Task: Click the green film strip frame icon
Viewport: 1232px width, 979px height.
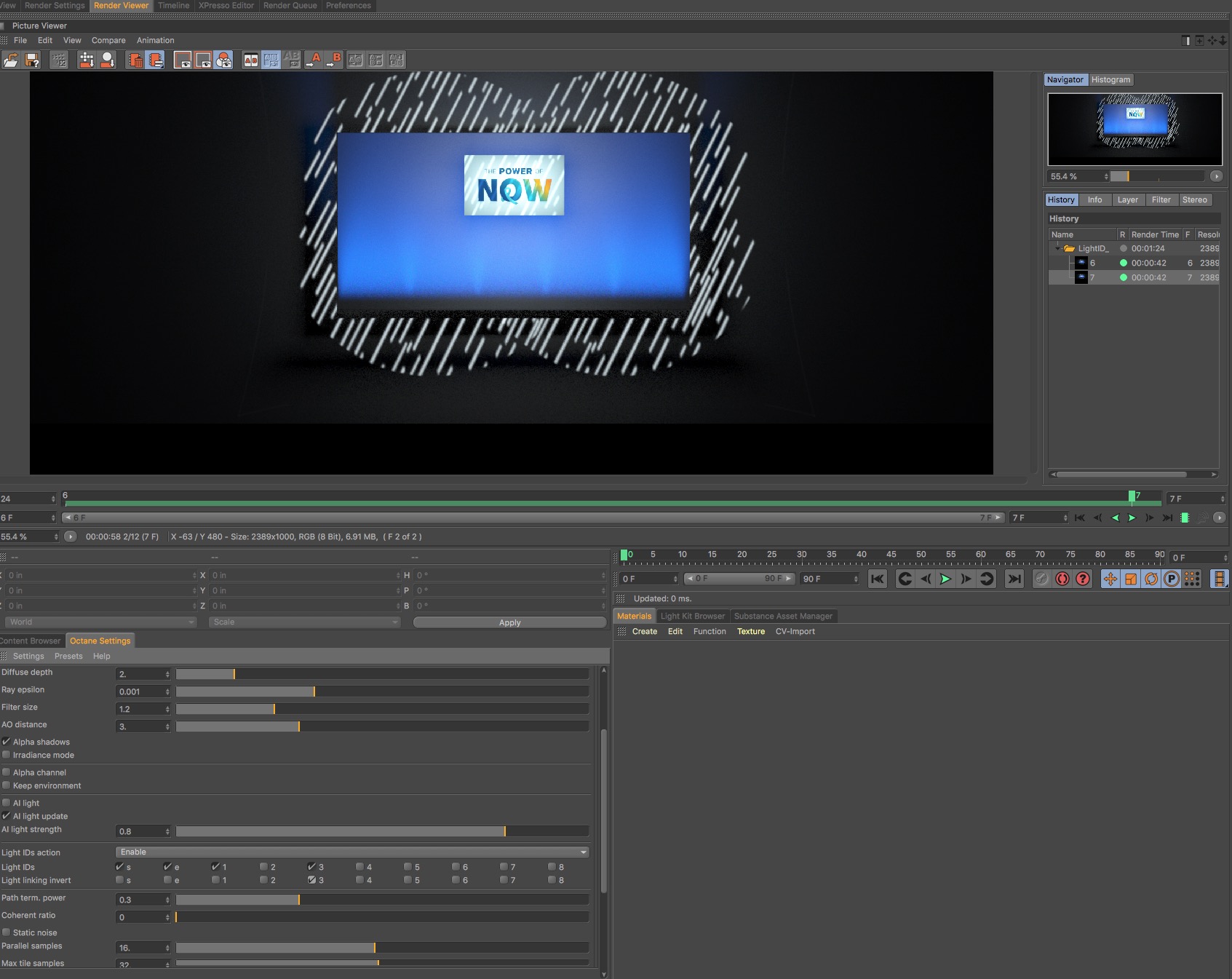Action: click(x=1185, y=518)
